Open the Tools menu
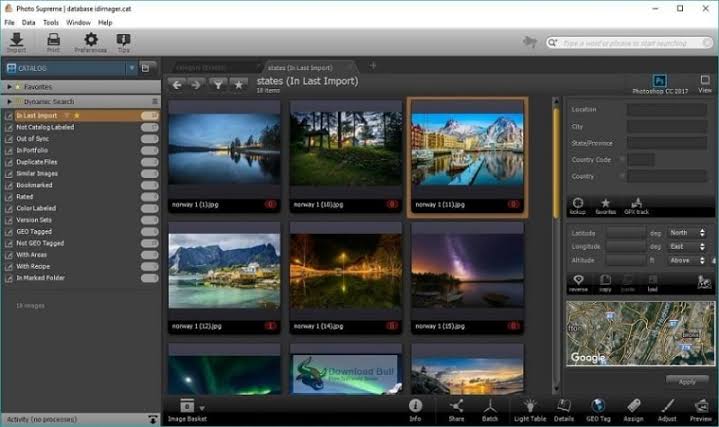Viewport: 719px width, 427px height. coord(51,22)
